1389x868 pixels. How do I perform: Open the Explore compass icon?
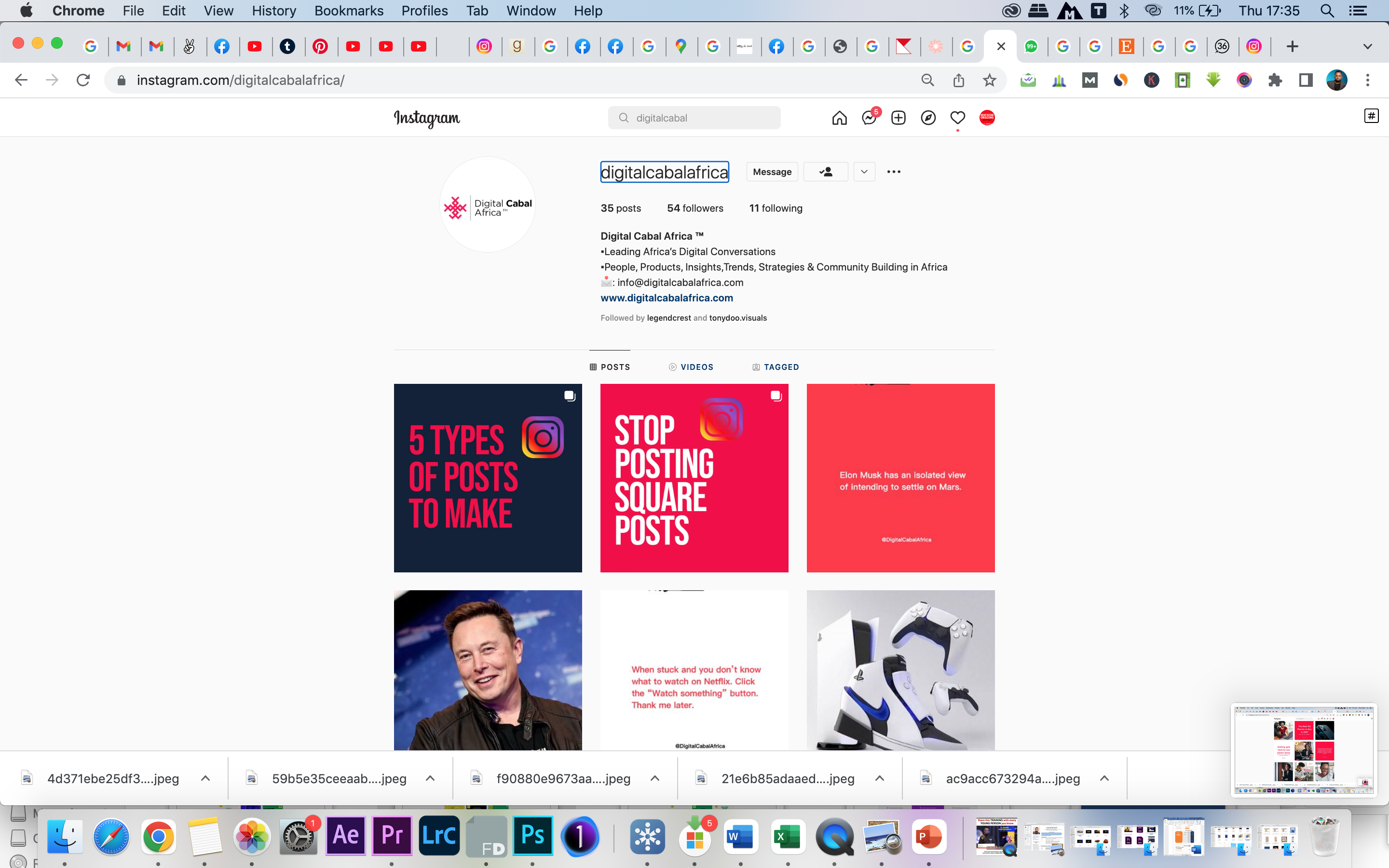click(x=928, y=118)
